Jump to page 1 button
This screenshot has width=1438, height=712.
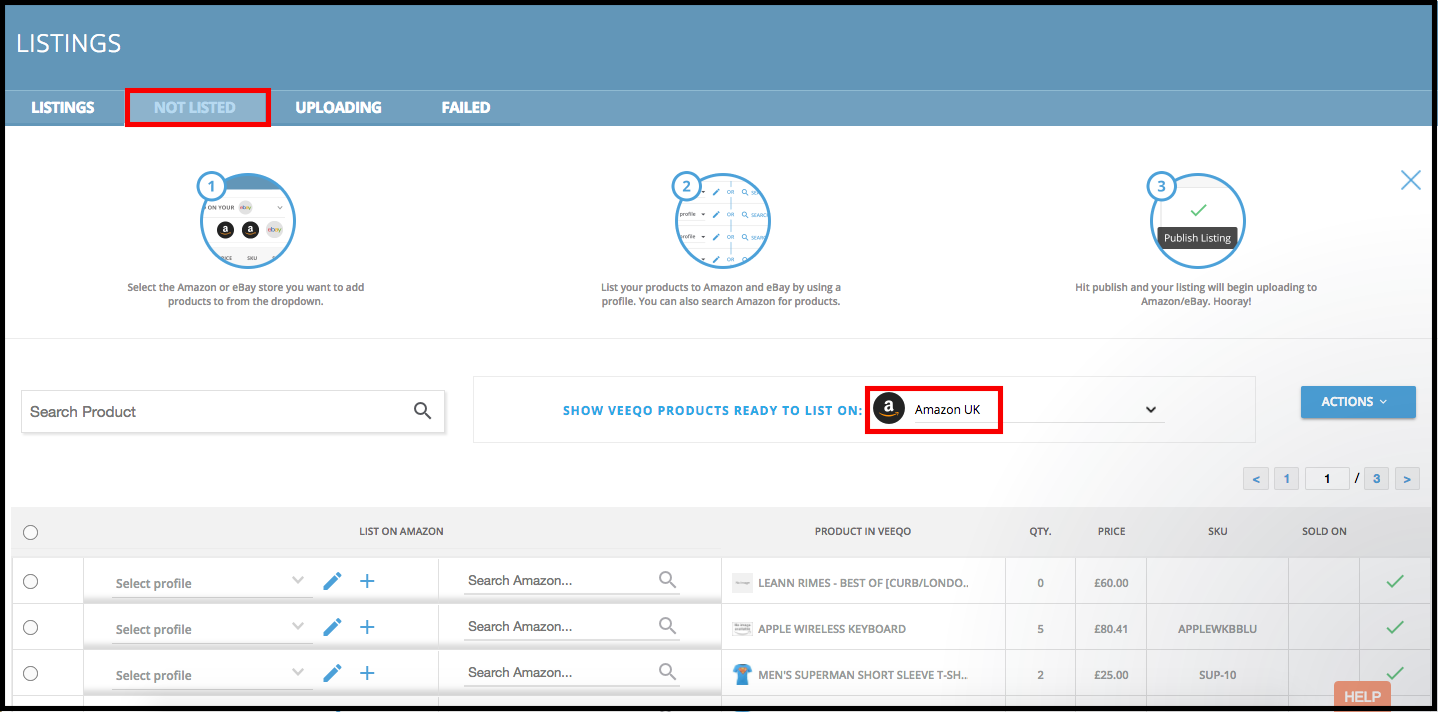coord(1286,479)
